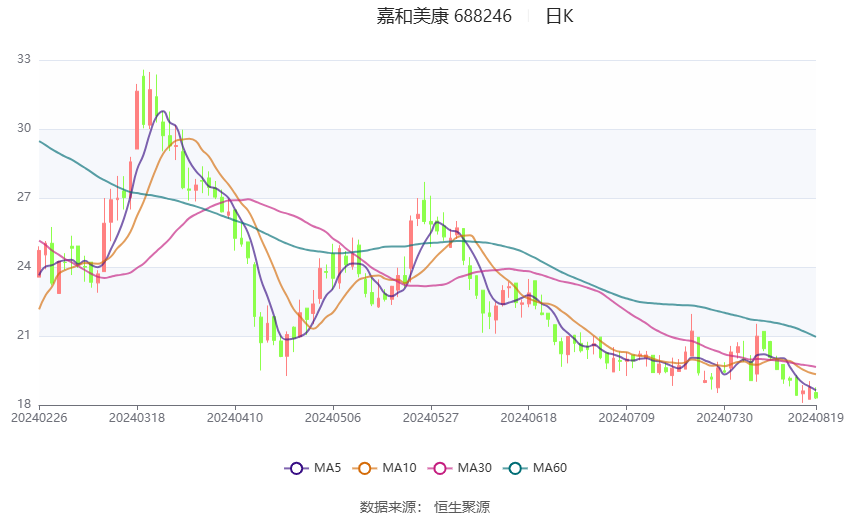Click y-axis value label 21

pyautogui.click(x=24, y=335)
